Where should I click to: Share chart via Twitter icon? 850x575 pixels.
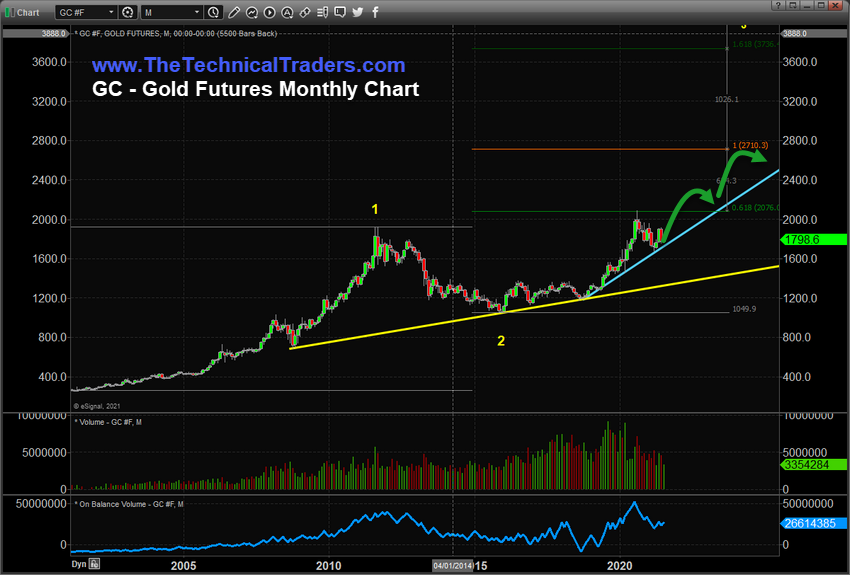358,12
